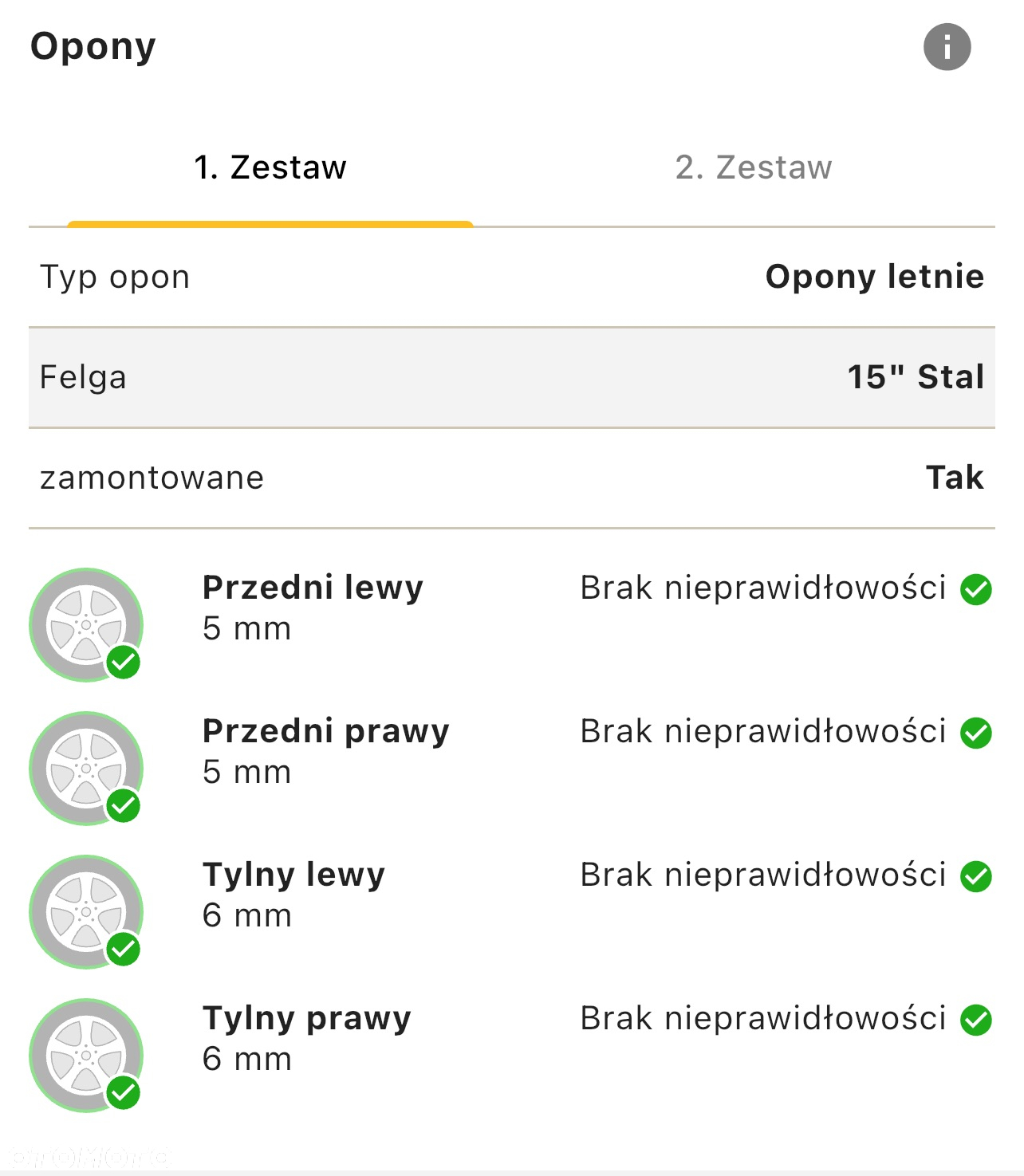Click the Tylny lewy tire label
The width and height of the screenshot is (1024, 1176).
pos(293,875)
